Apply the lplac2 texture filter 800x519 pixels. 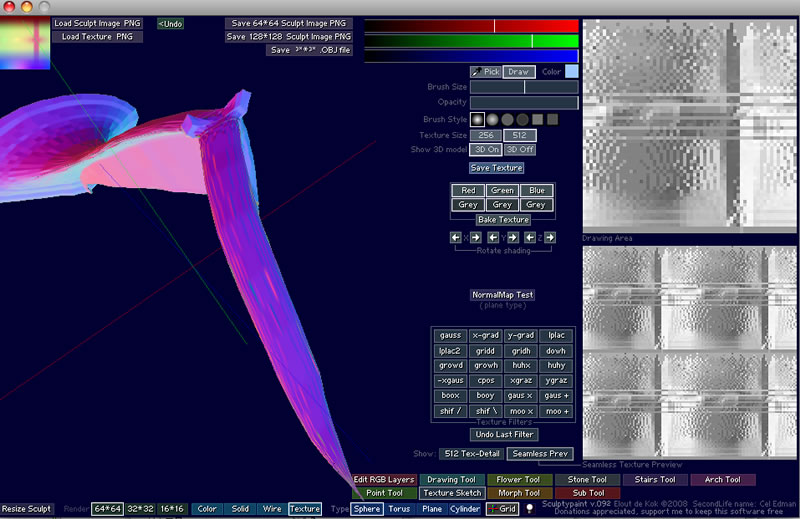450,351
